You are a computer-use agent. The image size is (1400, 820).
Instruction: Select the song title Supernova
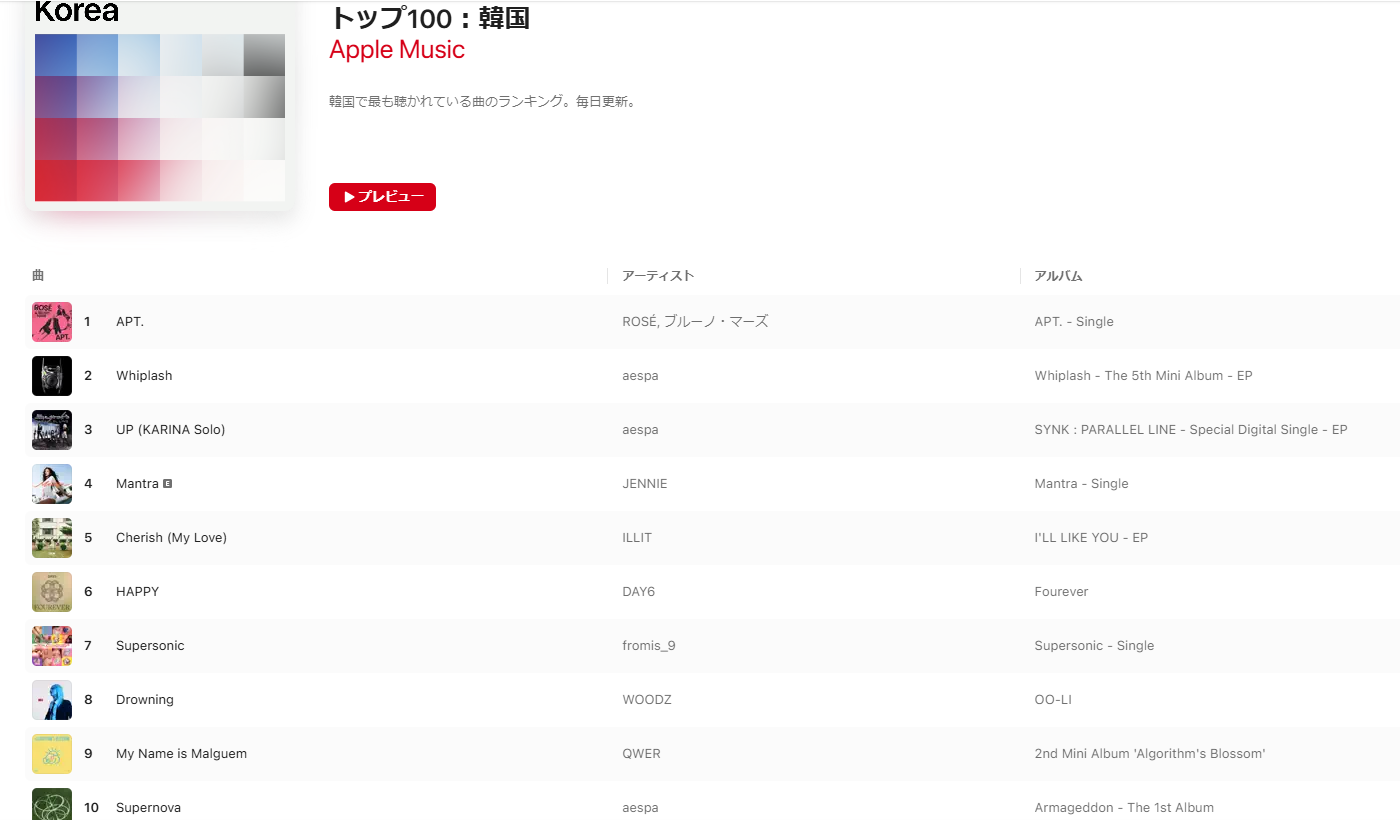point(148,808)
